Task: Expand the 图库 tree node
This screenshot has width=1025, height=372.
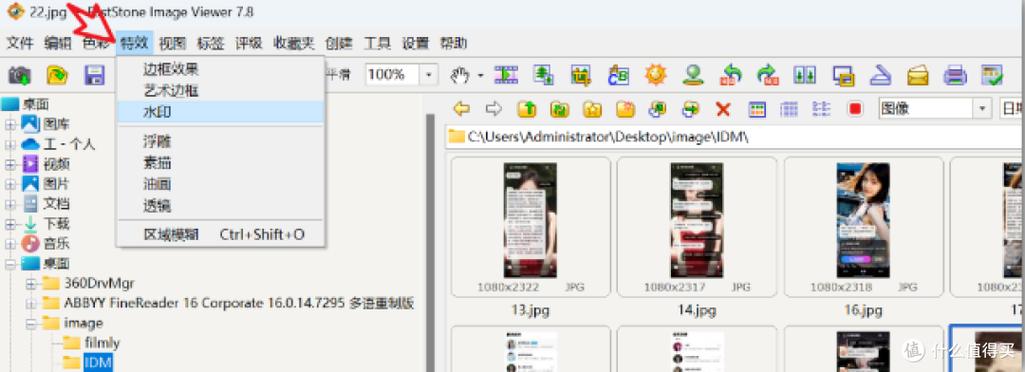Action: tap(10, 124)
